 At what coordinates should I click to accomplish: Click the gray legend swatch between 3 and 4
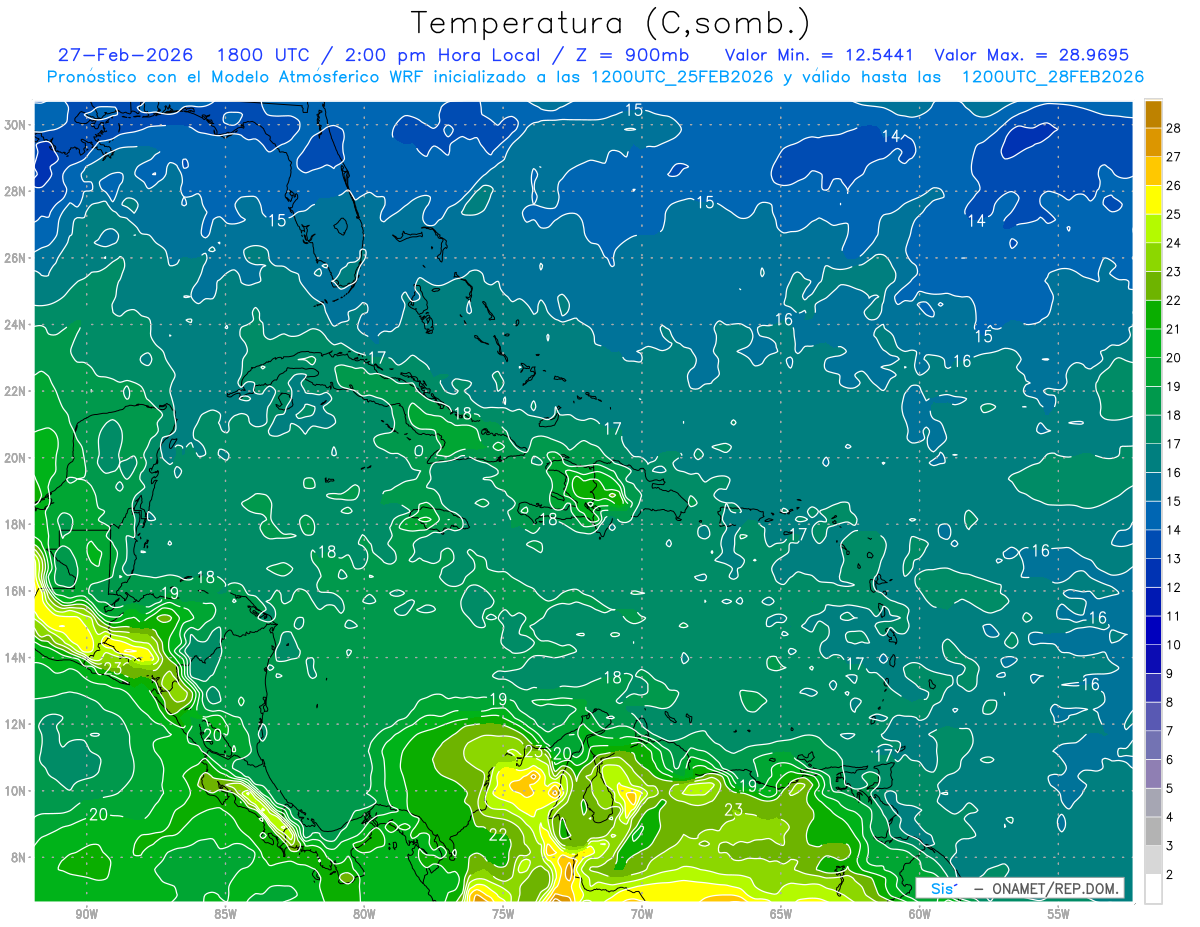1153,832
